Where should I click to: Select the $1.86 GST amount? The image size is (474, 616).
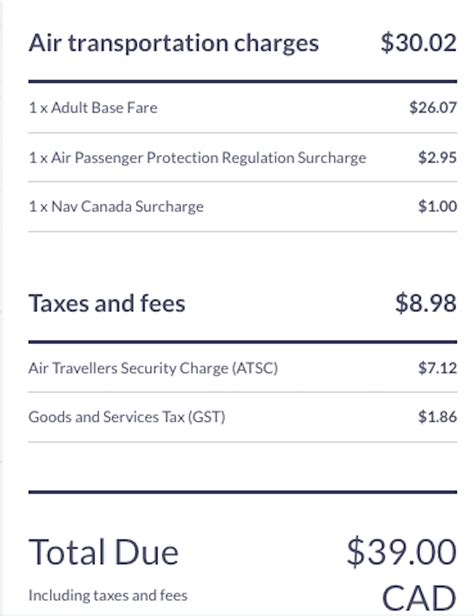[x=437, y=417]
